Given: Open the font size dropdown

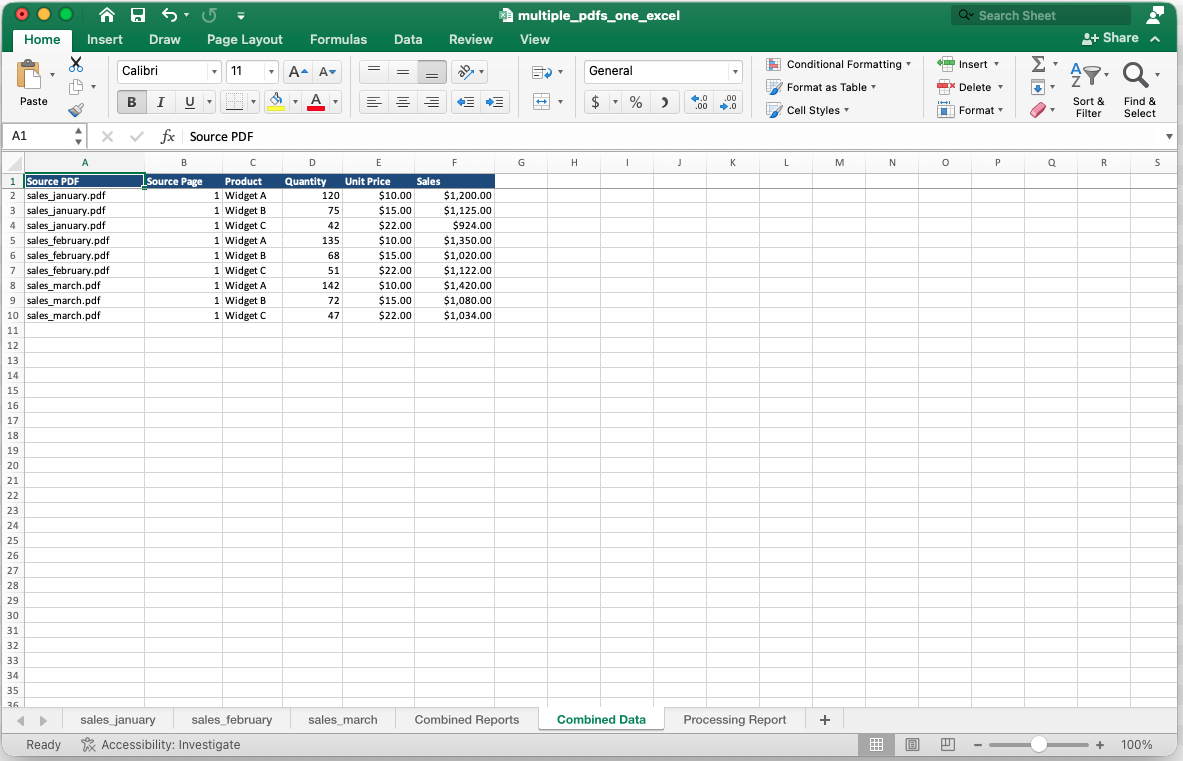Looking at the screenshot, I should (271, 72).
